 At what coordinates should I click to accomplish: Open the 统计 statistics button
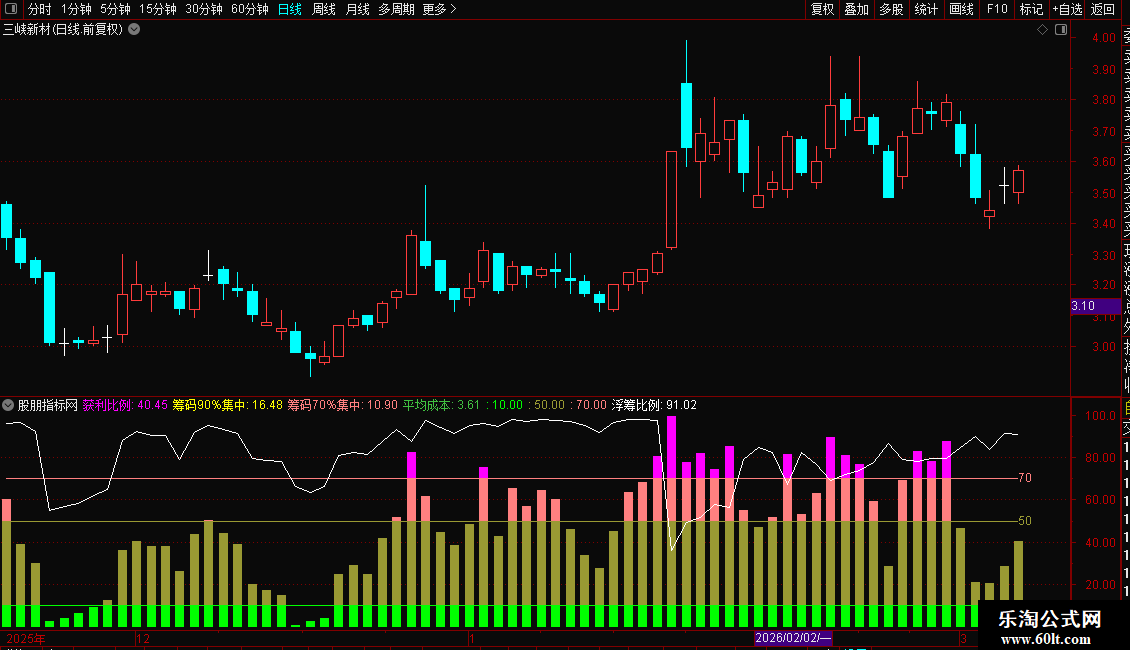click(926, 9)
